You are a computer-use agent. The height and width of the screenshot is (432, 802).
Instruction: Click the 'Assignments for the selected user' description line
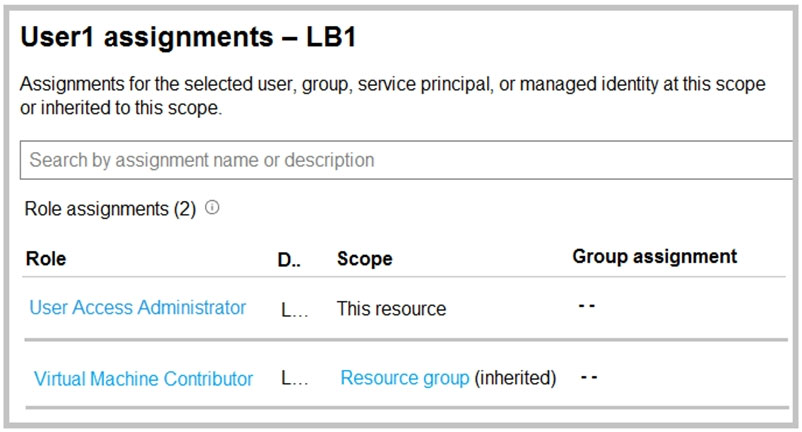392,85
